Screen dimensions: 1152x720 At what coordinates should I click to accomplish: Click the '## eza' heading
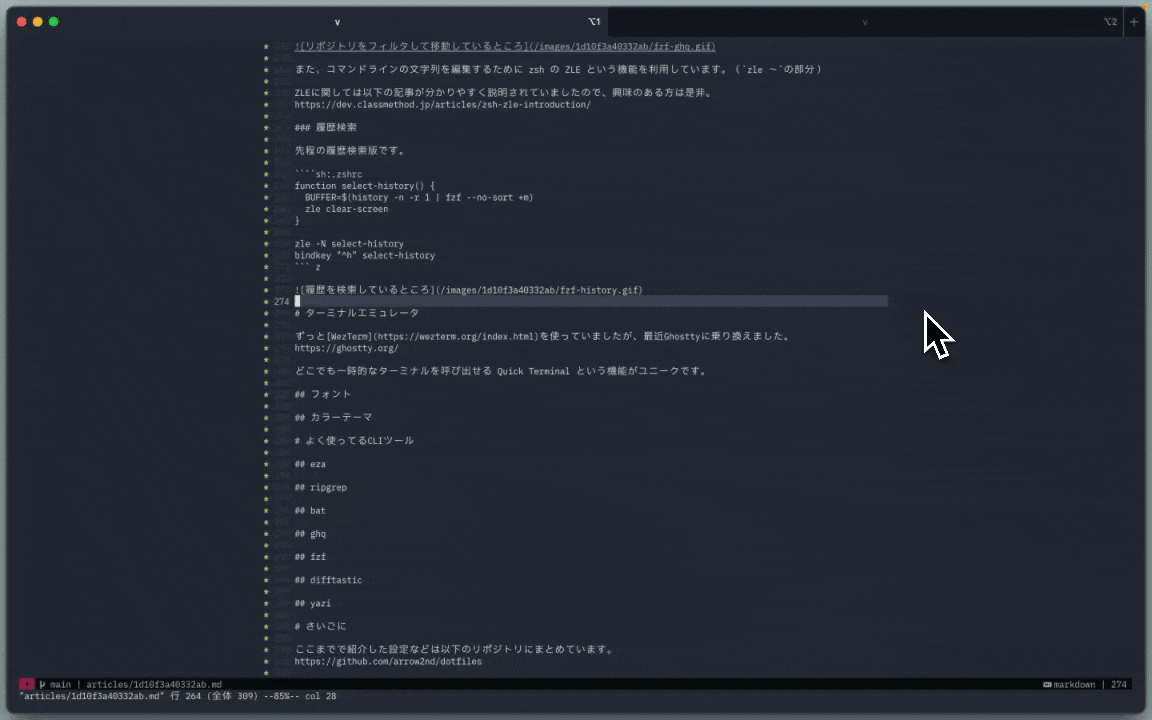tap(310, 464)
